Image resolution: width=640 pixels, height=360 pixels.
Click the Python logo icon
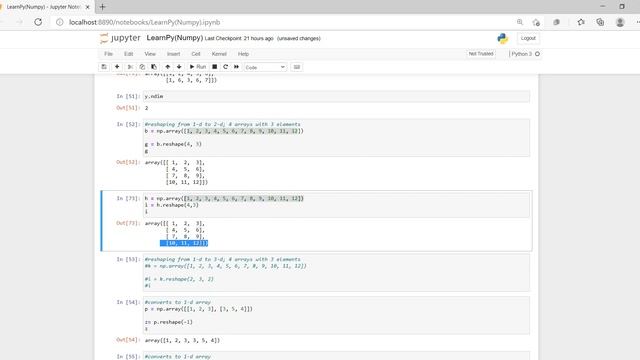(502, 38)
